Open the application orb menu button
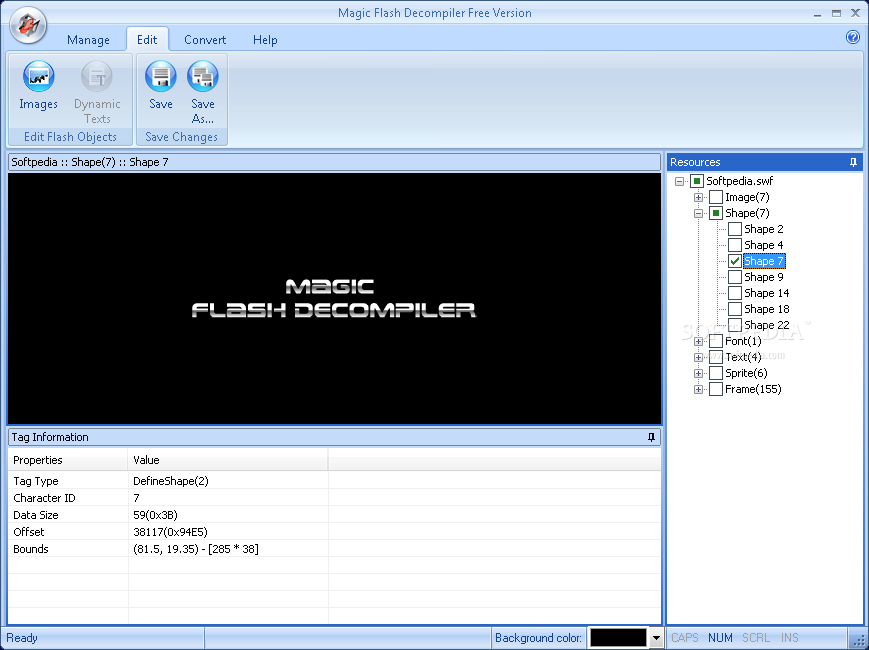This screenshot has width=869, height=650. 28,25
